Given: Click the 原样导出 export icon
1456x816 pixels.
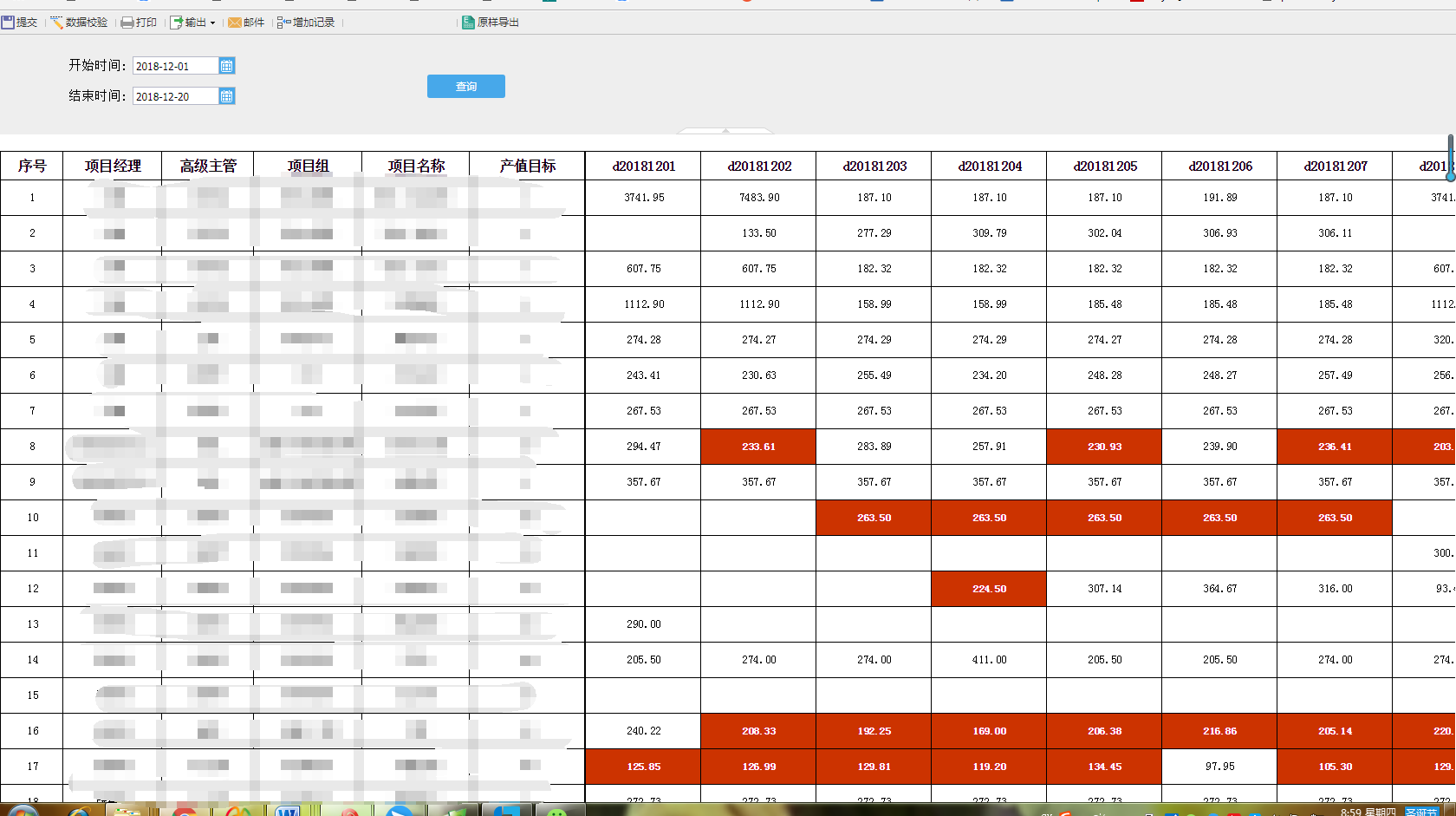Looking at the screenshot, I should point(468,23).
